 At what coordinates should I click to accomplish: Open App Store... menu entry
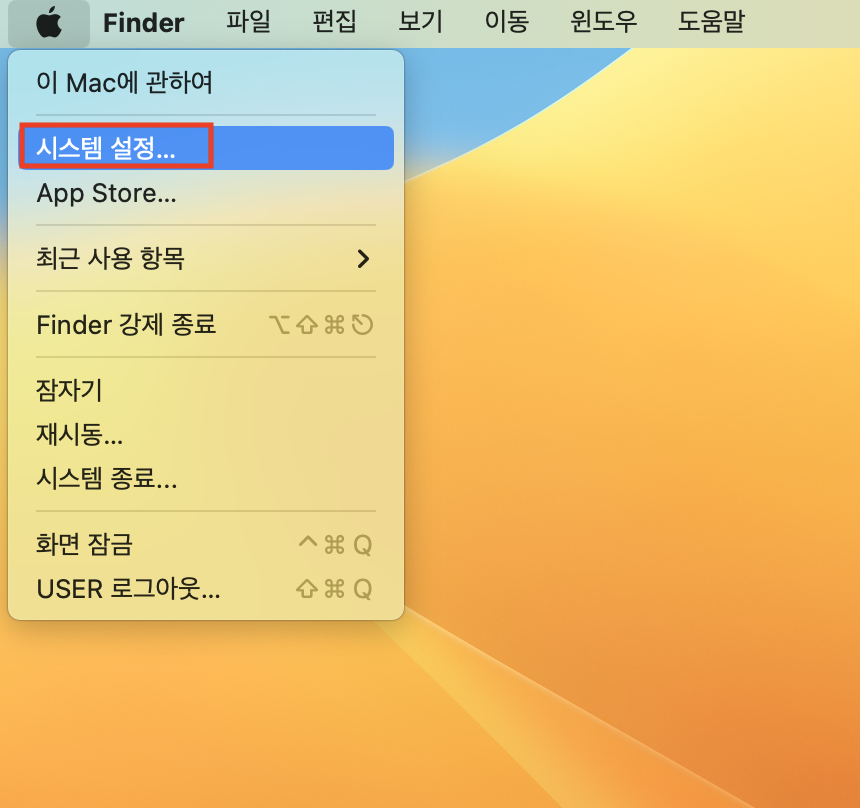click(206, 193)
